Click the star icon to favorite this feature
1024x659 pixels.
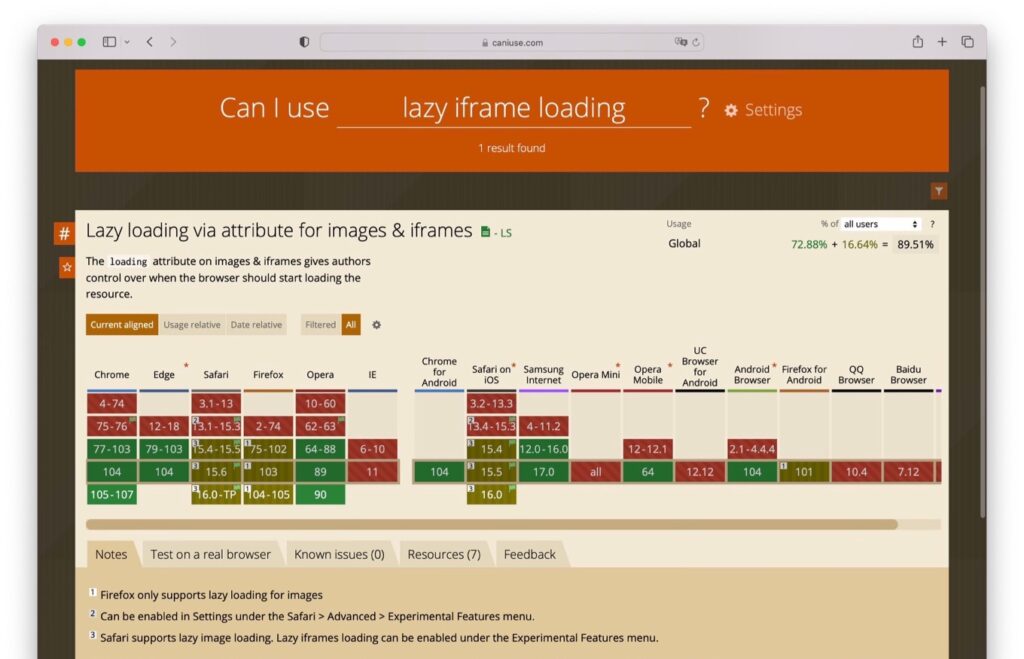click(64, 266)
